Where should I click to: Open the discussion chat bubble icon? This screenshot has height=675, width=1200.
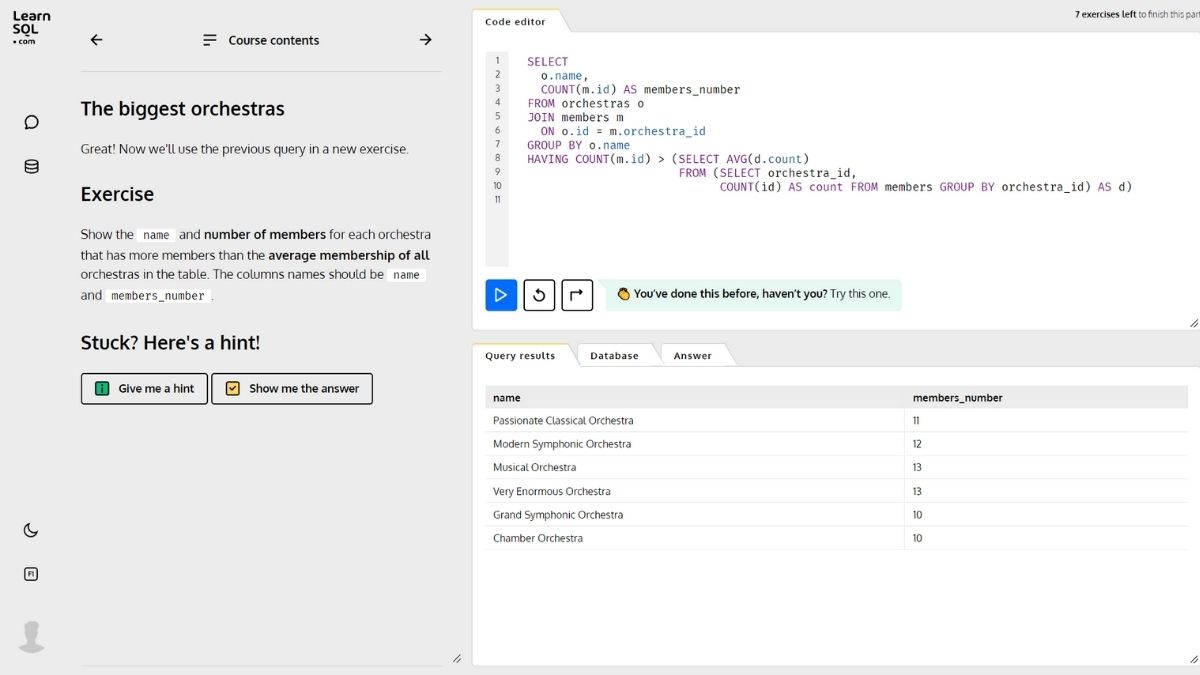pyautogui.click(x=31, y=122)
